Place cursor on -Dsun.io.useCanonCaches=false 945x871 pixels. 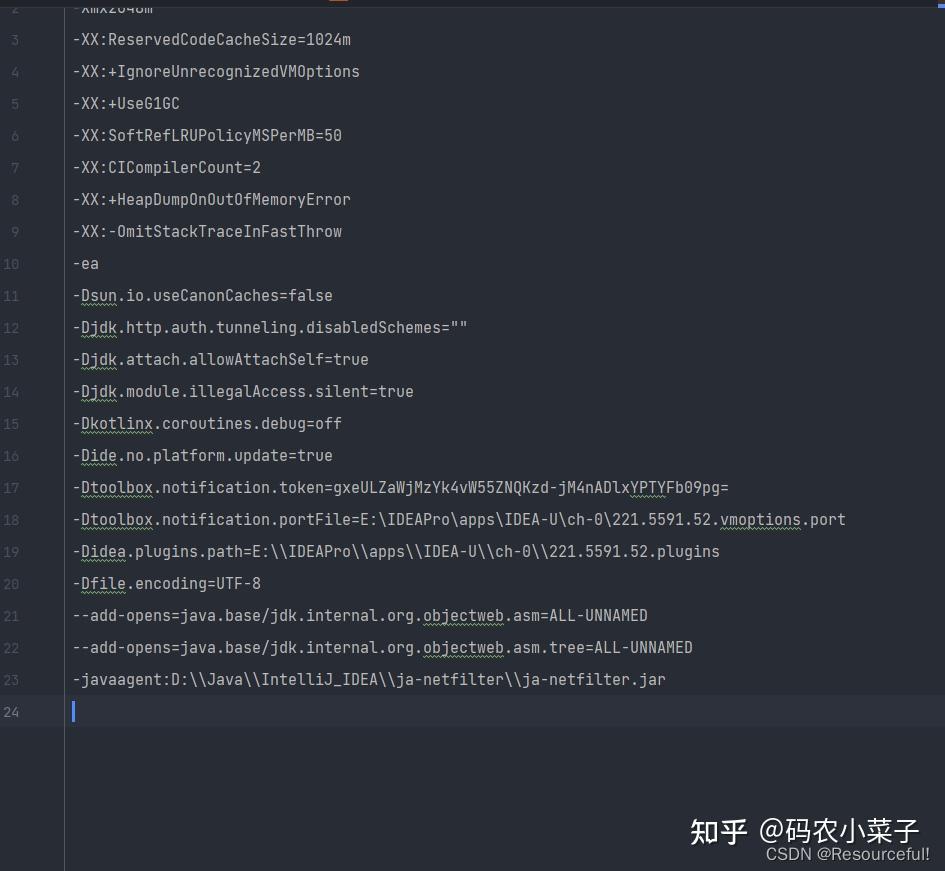tap(202, 296)
